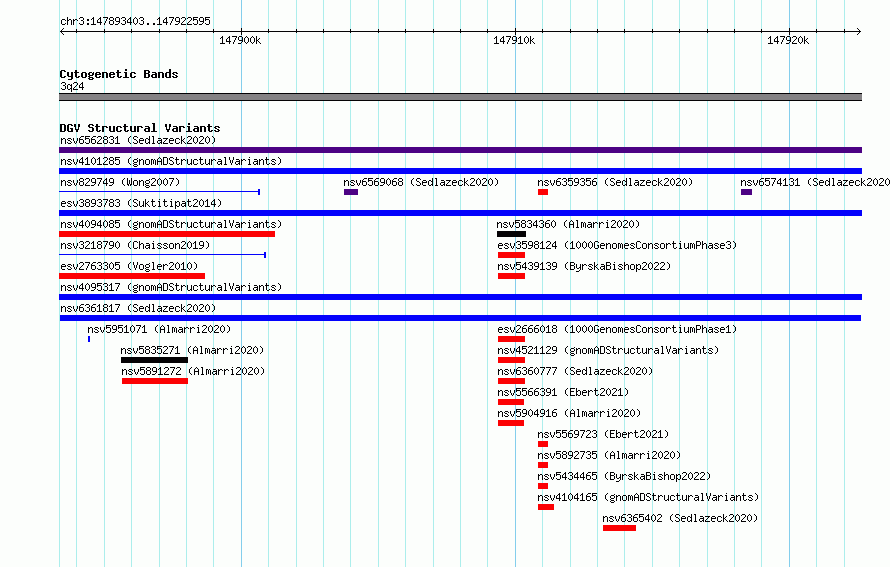Open nsv4521129 (gnomADStructuralVariants) label

pos(608,350)
